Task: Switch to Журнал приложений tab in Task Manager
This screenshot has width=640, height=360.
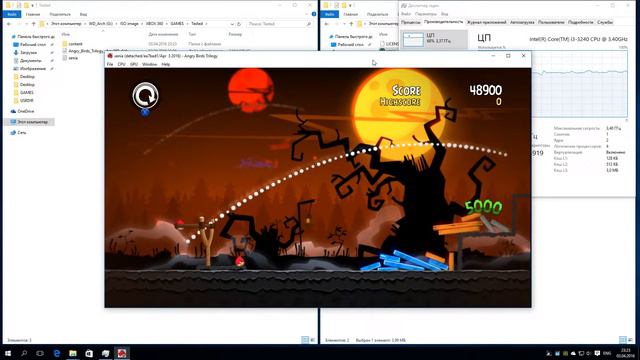Action: (486, 22)
